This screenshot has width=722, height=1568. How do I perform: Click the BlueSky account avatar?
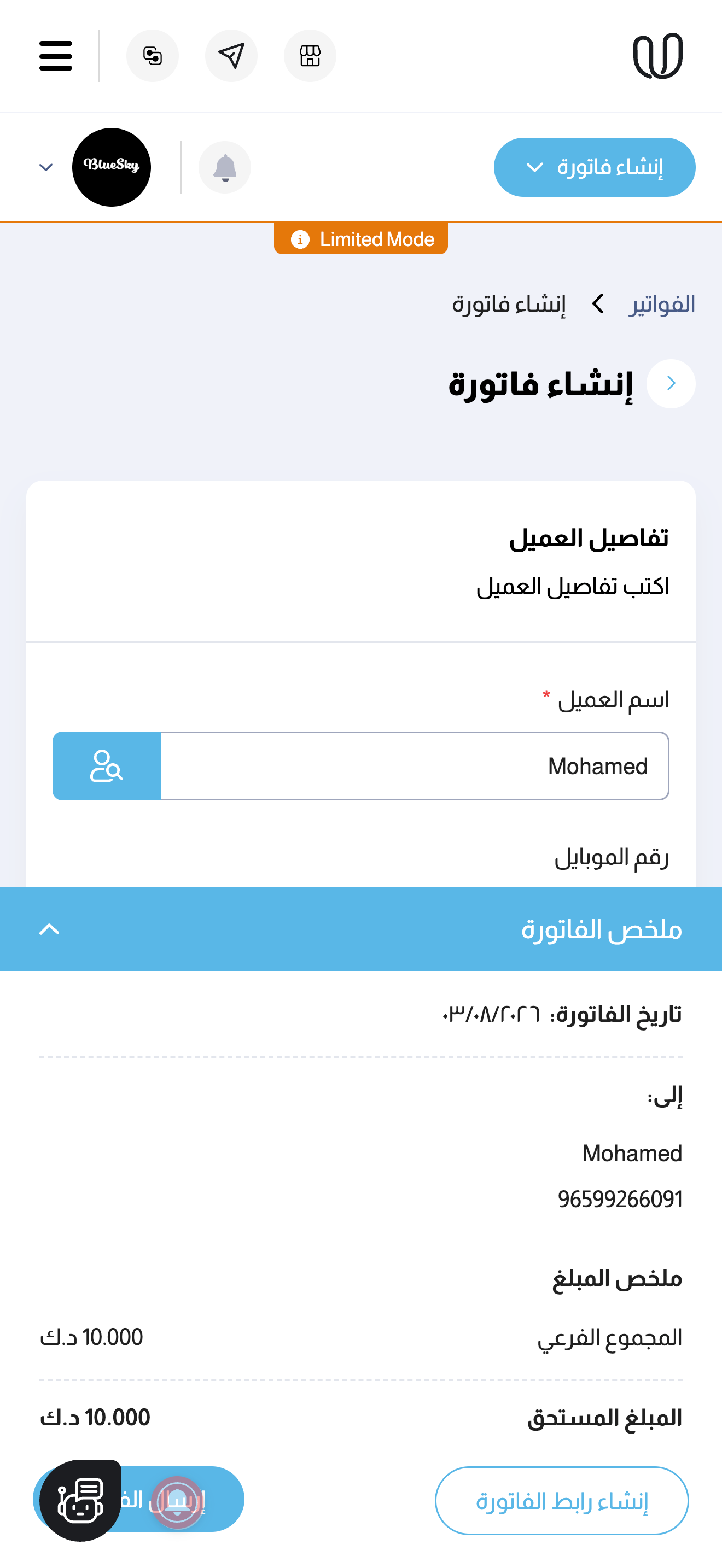coord(112,167)
